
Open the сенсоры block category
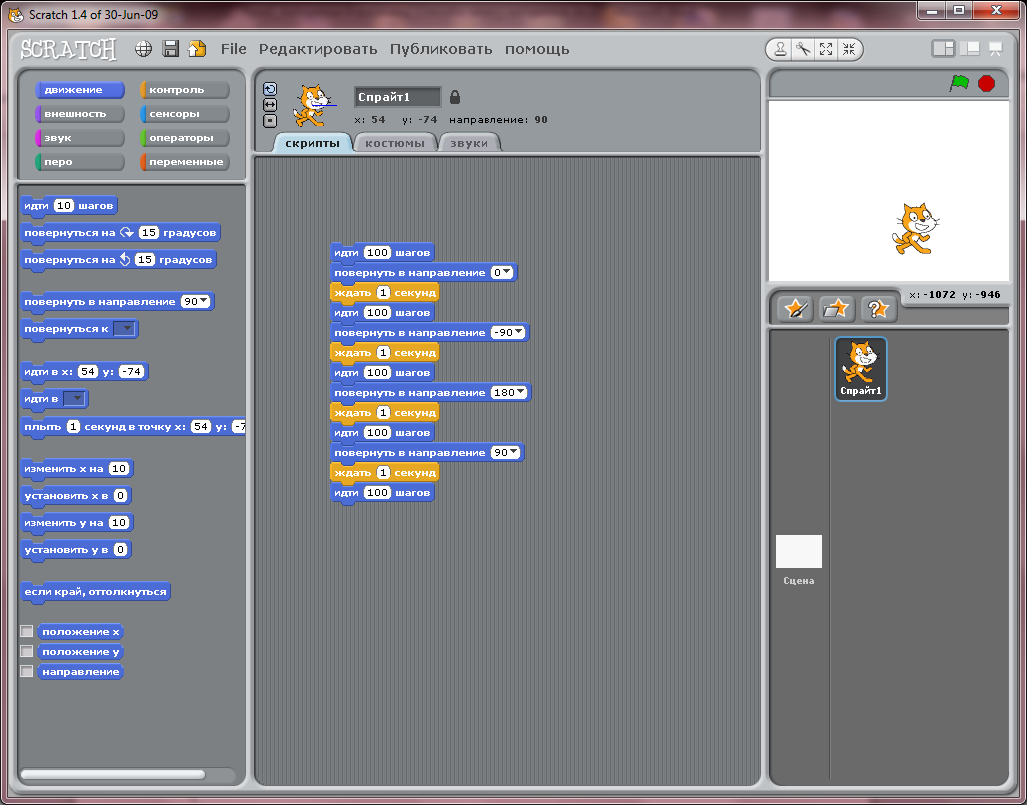[x=185, y=114]
